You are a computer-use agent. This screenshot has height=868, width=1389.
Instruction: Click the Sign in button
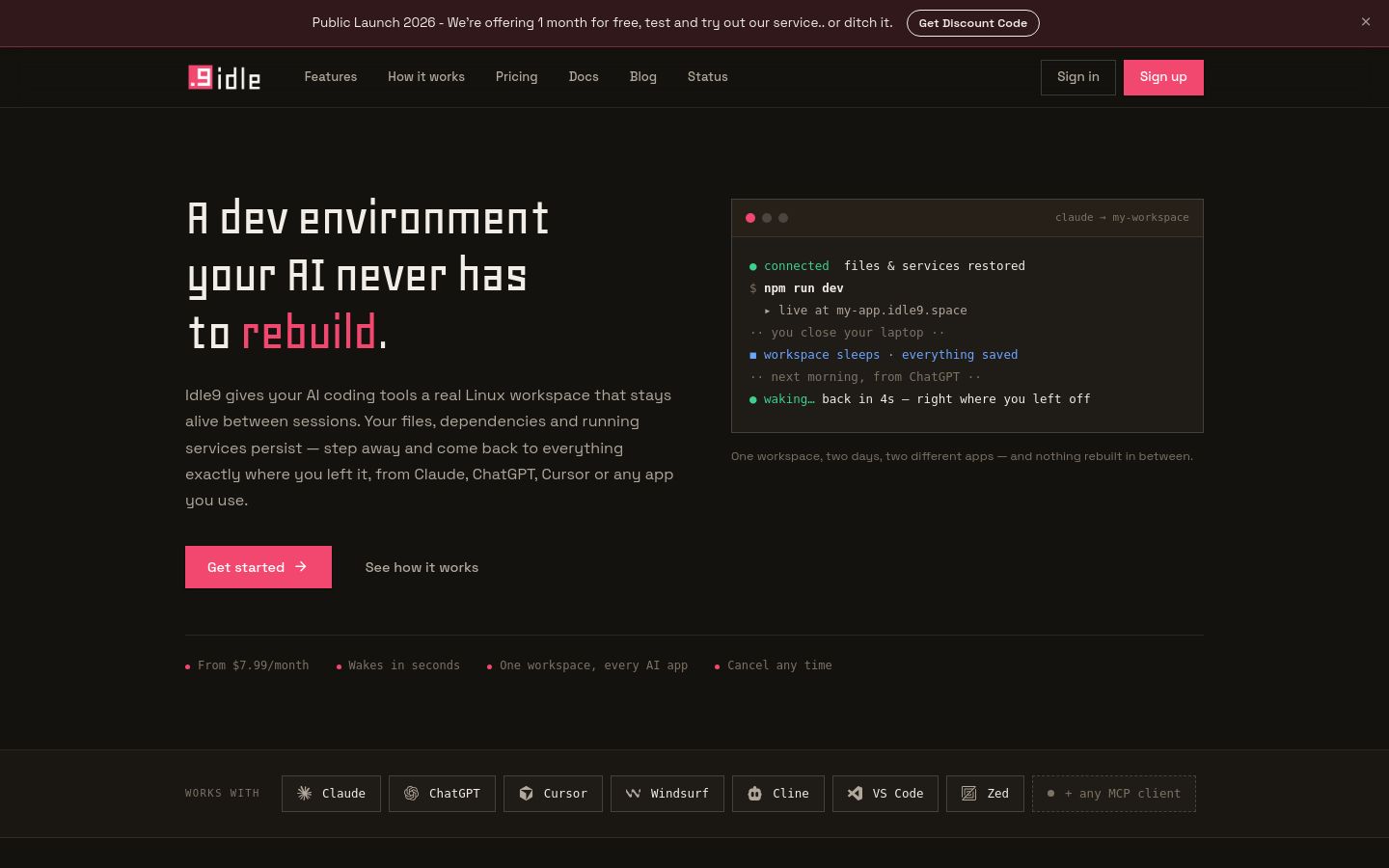tap(1077, 77)
